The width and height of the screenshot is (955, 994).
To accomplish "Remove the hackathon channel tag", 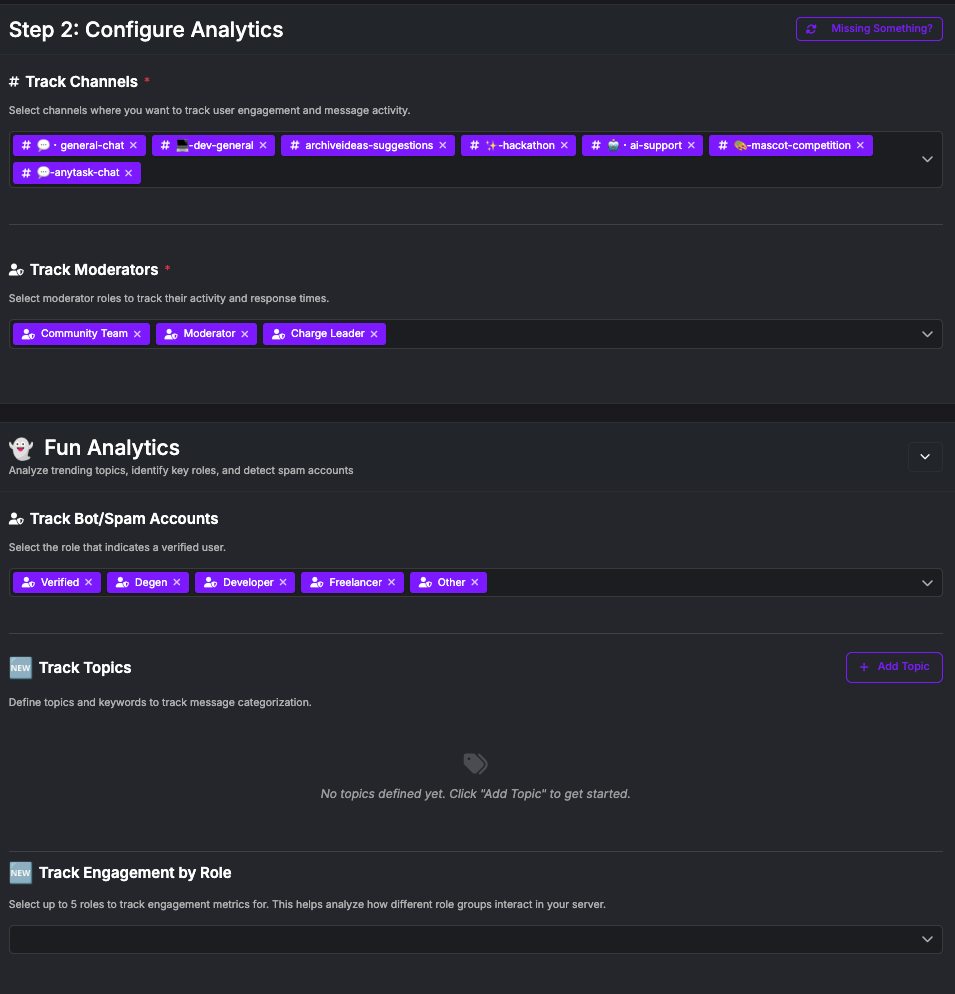I will [x=564, y=146].
